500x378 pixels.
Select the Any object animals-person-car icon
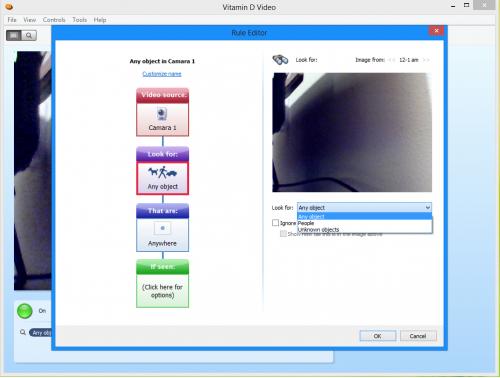click(162, 172)
